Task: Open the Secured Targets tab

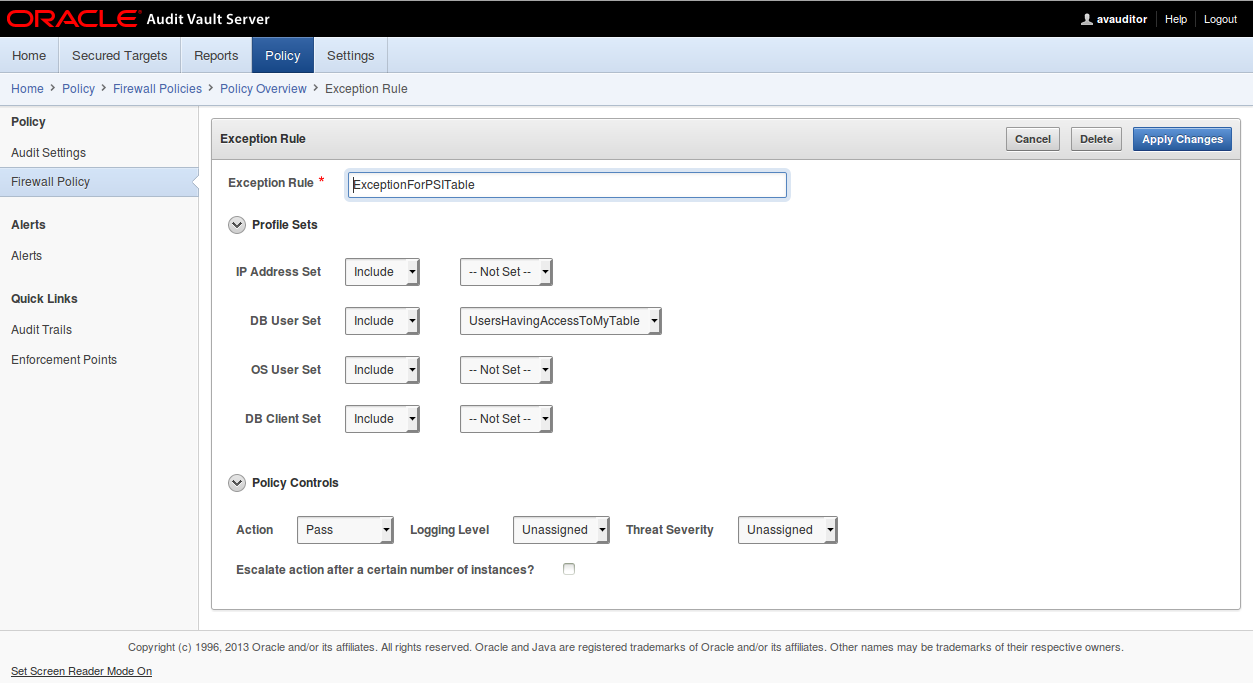Action: (120, 56)
